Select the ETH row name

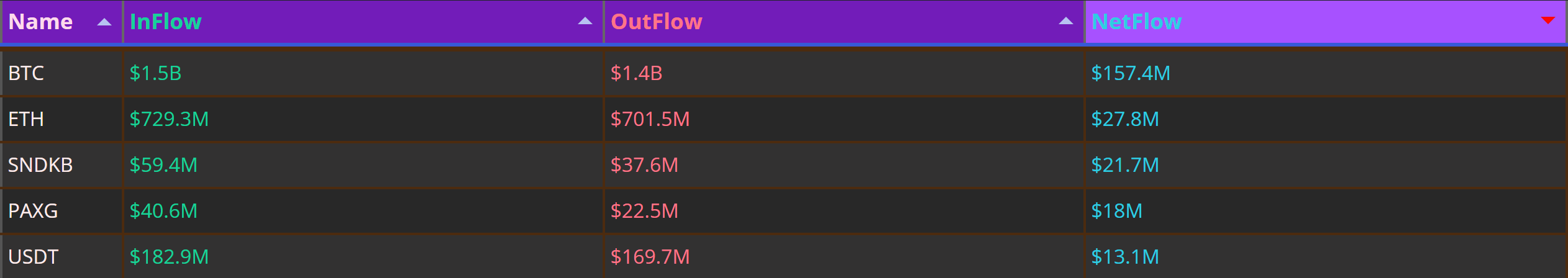[x=26, y=119]
